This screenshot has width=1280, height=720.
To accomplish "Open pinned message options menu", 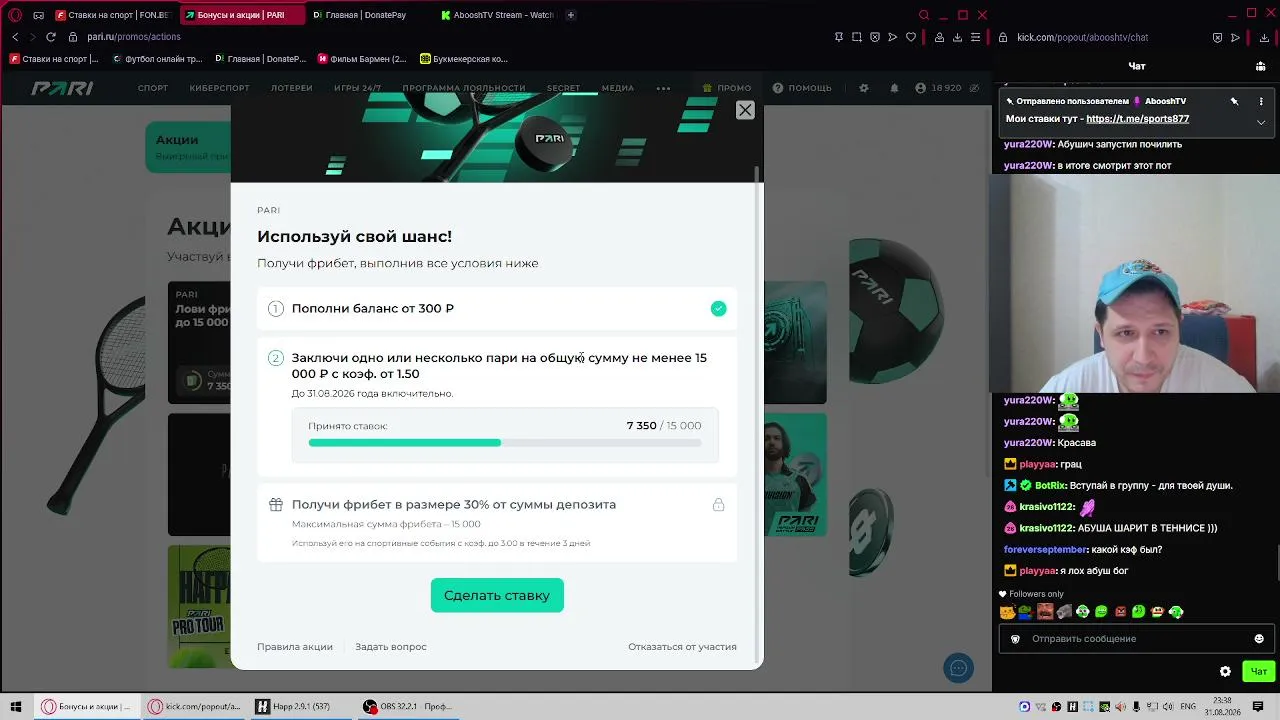I will click(1261, 101).
